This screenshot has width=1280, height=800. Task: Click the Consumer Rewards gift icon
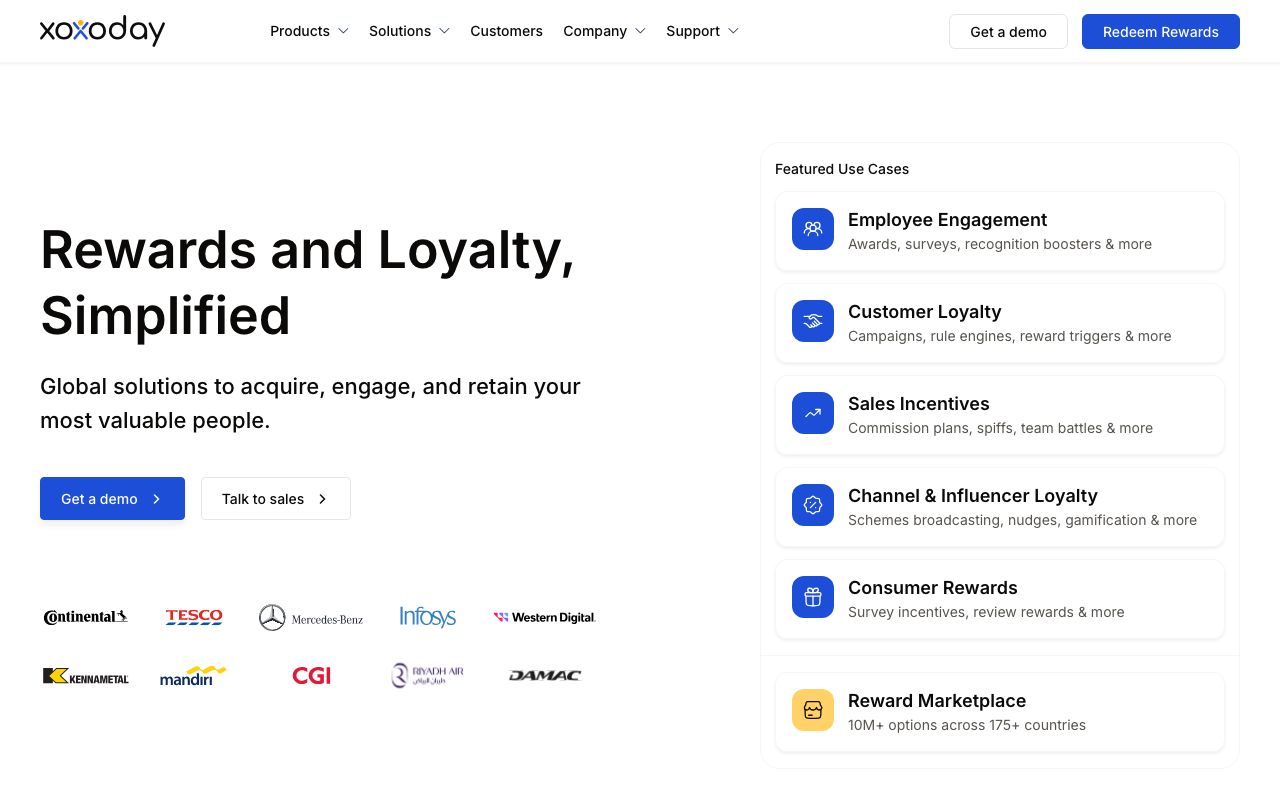click(x=813, y=597)
